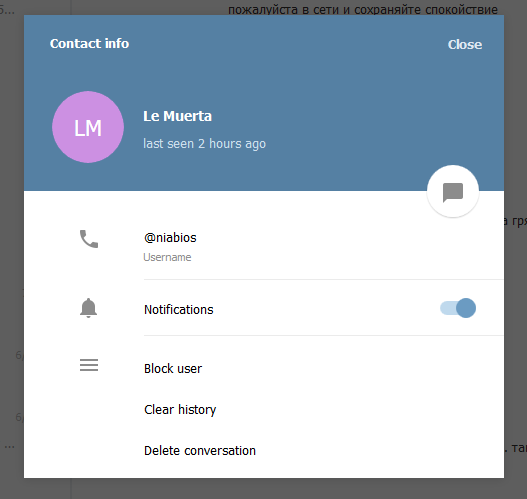
Task: Click the last seen 2 hours ago status
Action: (204, 144)
